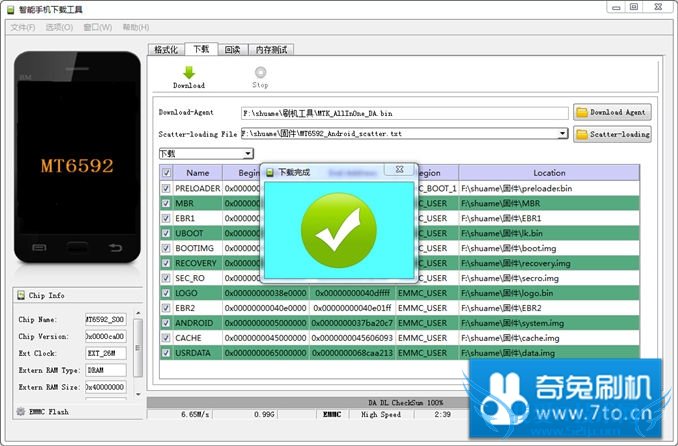This screenshot has height=446, width=678.
Task: Click the Ext Clock field
Action: [106, 353]
